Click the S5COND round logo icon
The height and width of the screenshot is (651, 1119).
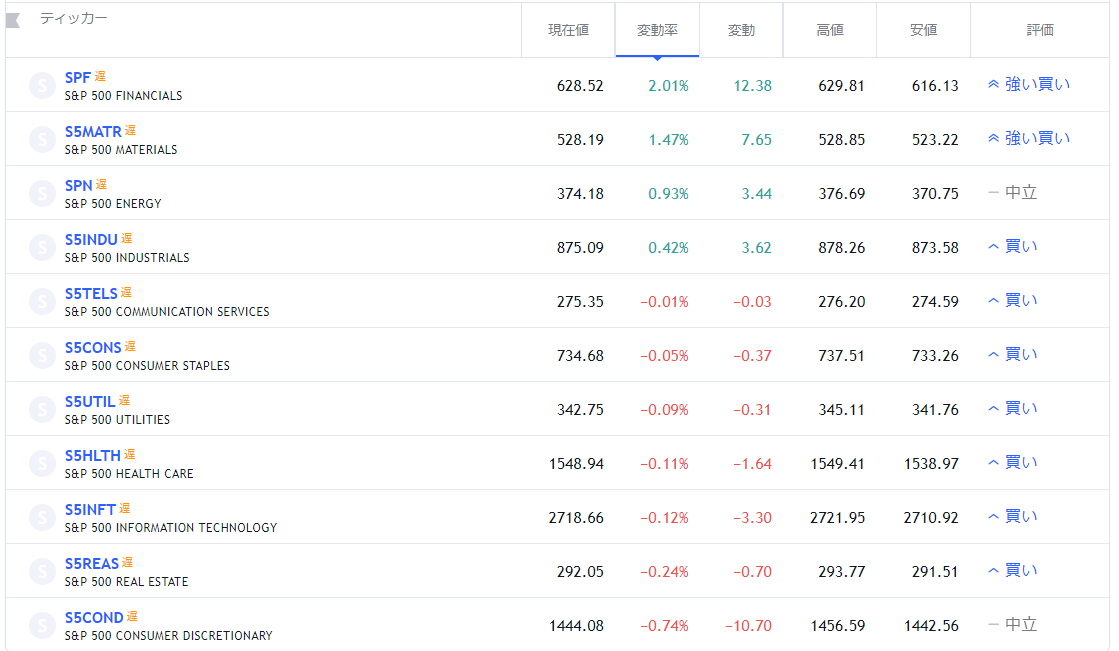42,626
